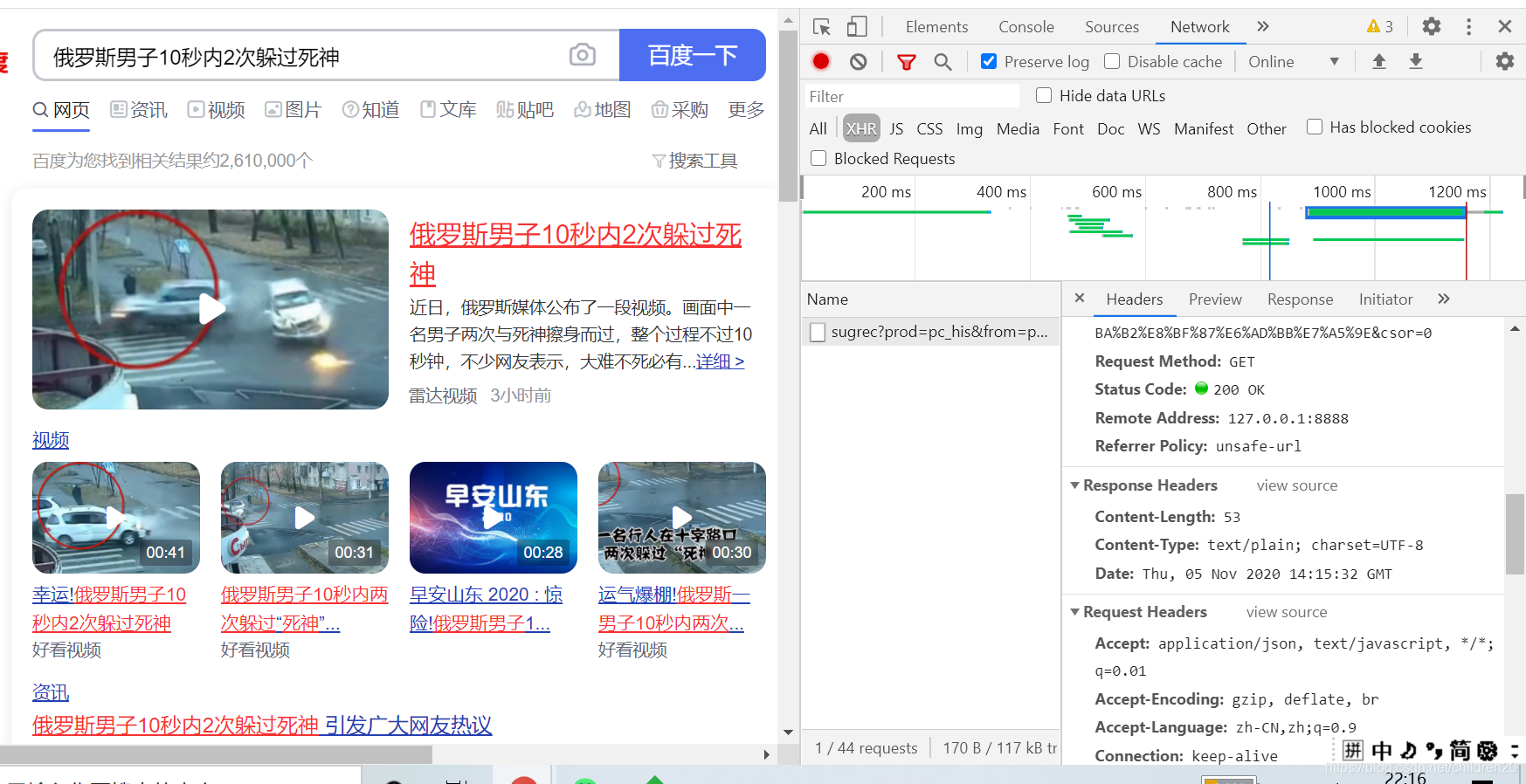Click the red record network log button
This screenshot has height=784, width=1526.
(x=821, y=61)
